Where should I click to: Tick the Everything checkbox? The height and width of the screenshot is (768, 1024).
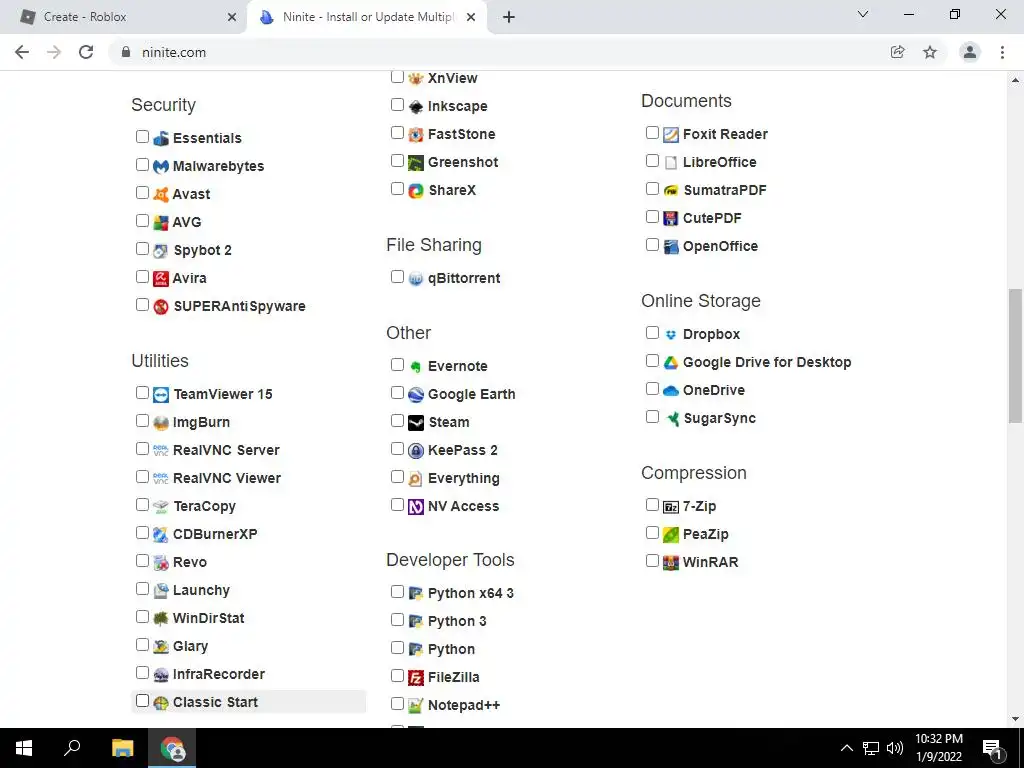[x=397, y=477]
